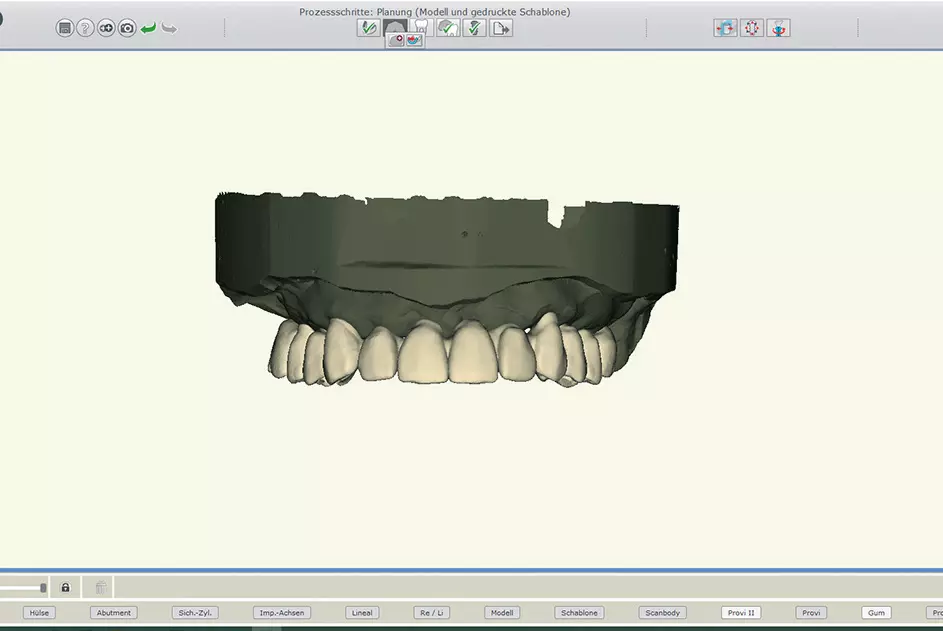Undo with the green arrow
This screenshot has height=631, width=943.
pos(148,28)
